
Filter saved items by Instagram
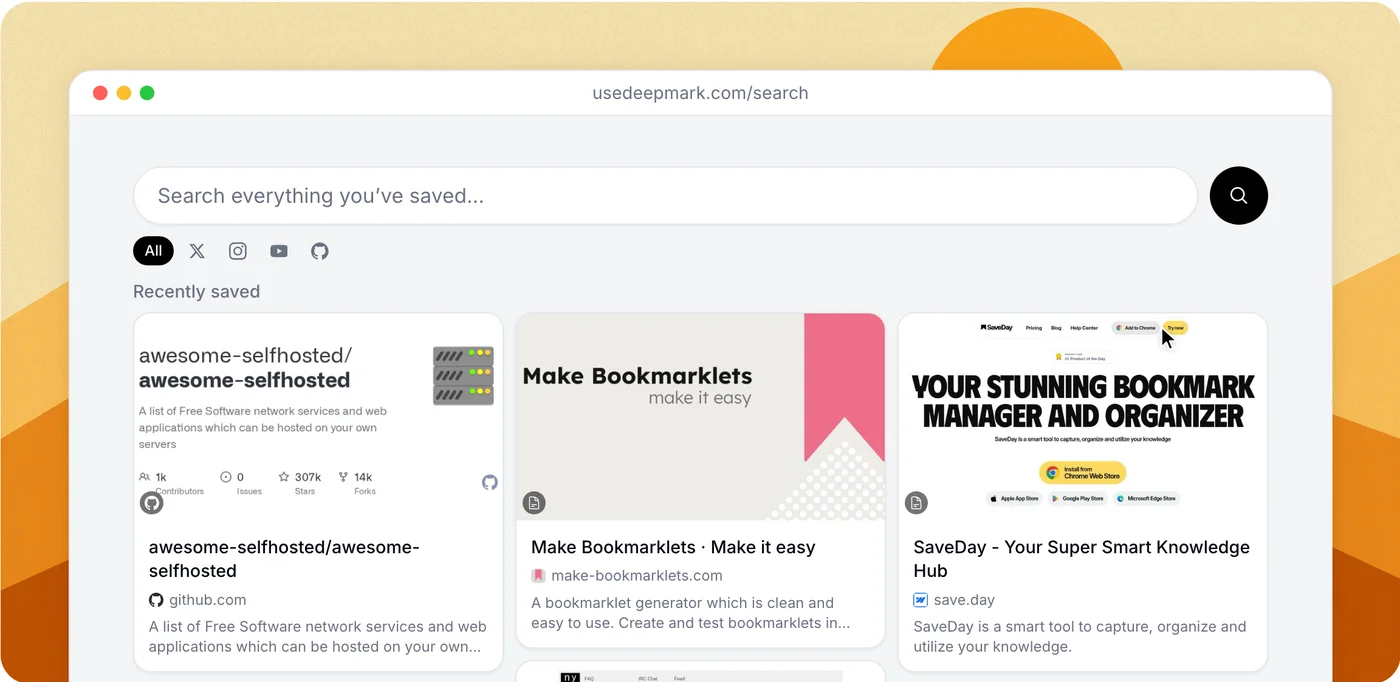tap(238, 251)
